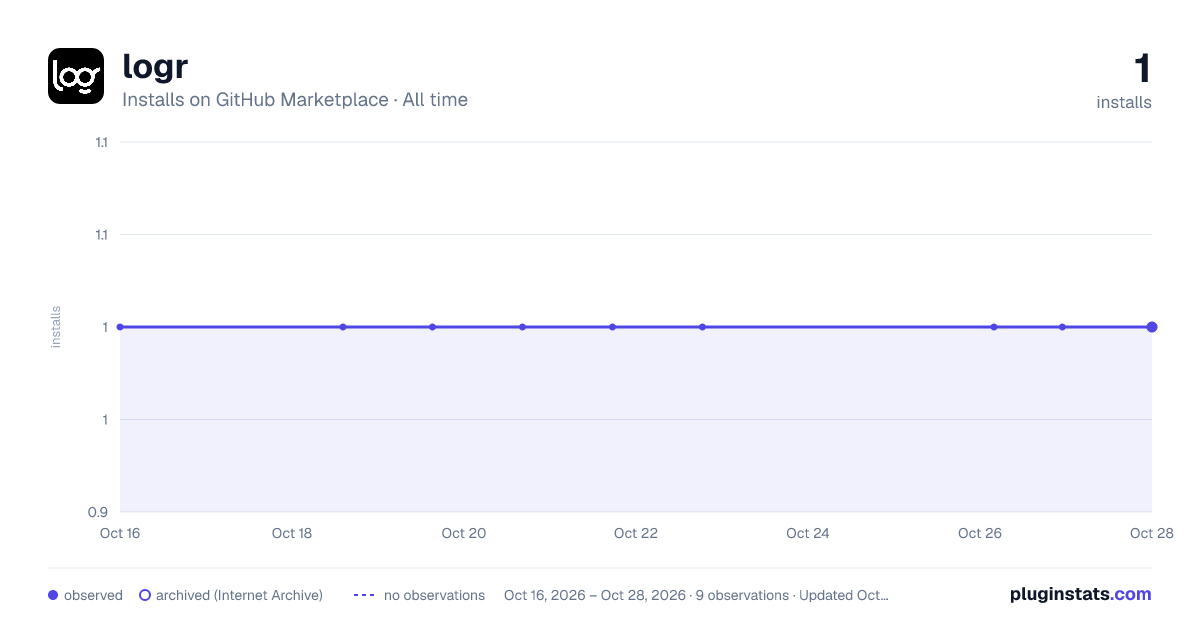Open the pluginstats.com link
This screenshot has height=630, width=1200.
[x=1081, y=594]
